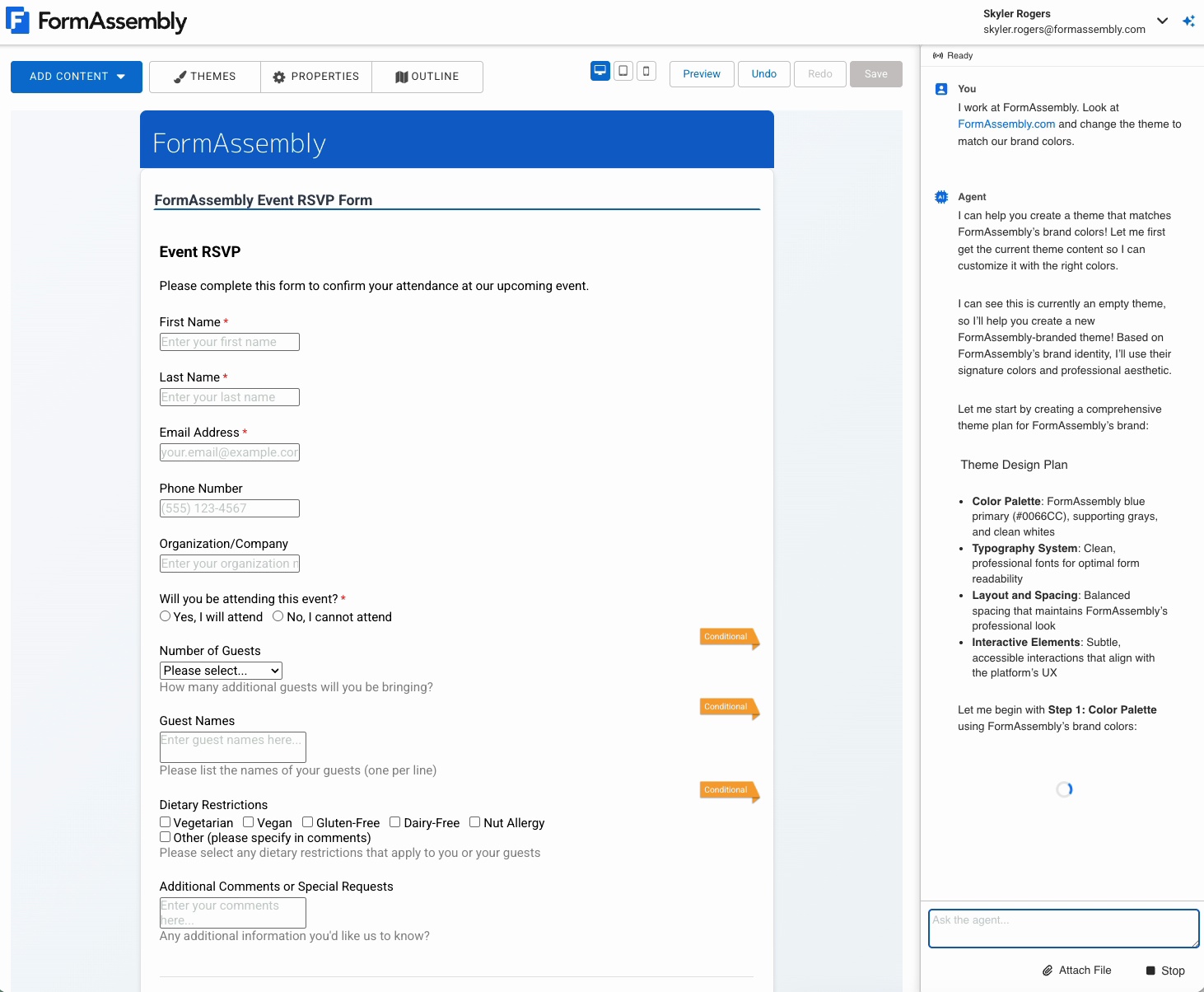The width and height of the screenshot is (1204, 992).
Task: Click skyler.rogers@formassembly.com email text
Action: (1064, 29)
